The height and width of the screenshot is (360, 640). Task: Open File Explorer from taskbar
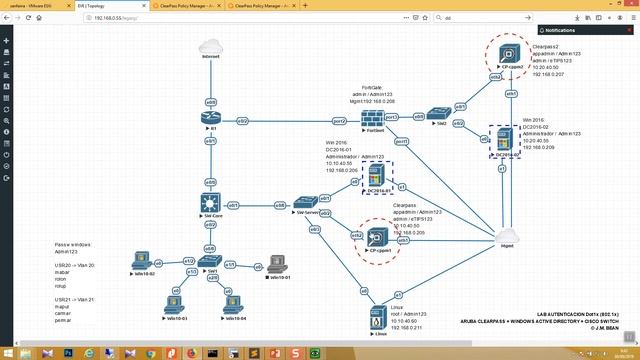tap(26, 353)
